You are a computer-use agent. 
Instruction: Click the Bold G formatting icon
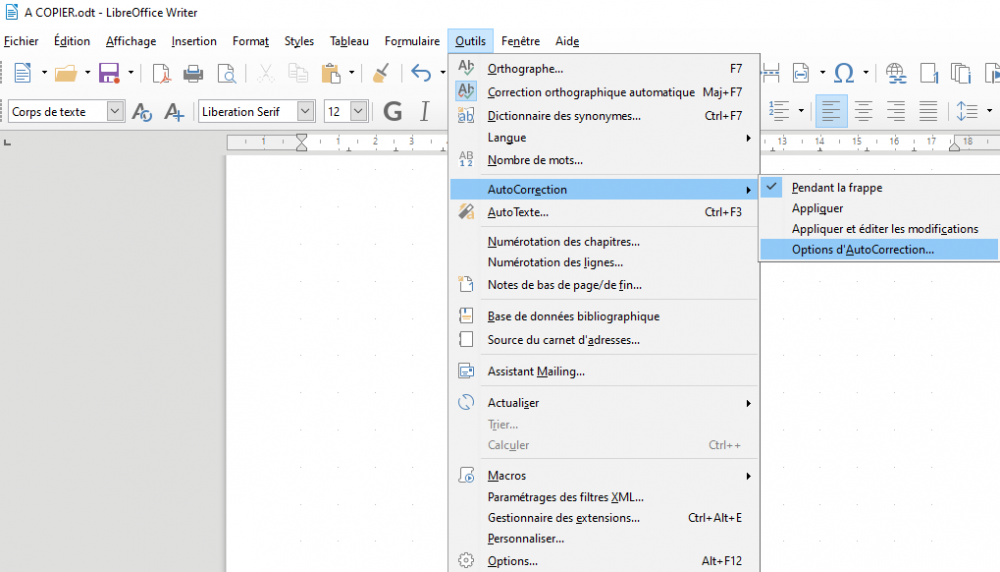pyautogui.click(x=393, y=112)
